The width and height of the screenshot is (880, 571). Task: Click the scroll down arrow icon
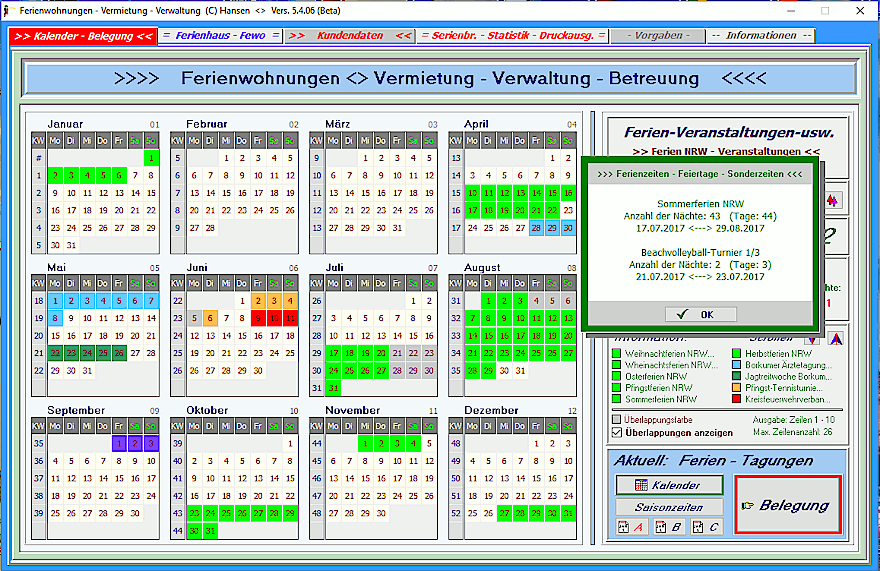tap(812, 339)
